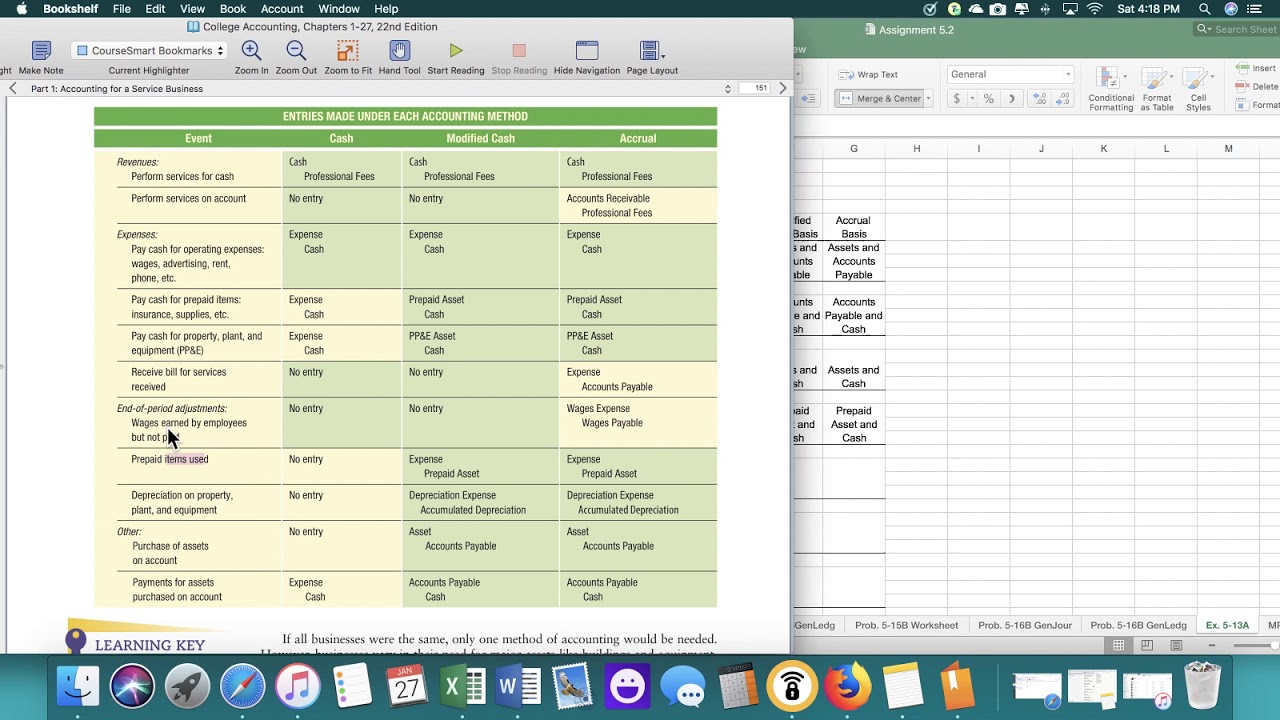Click the Zoom Out magnifier icon
Viewport: 1280px width, 720px height.
coord(296,51)
